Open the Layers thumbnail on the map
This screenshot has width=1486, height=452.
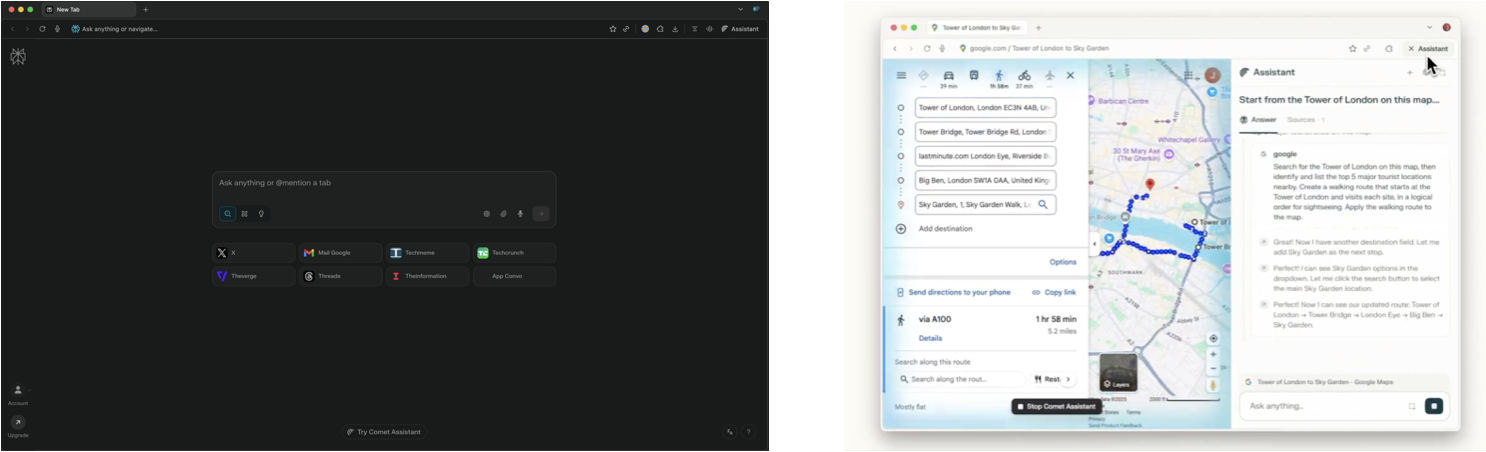click(x=1118, y=373)
